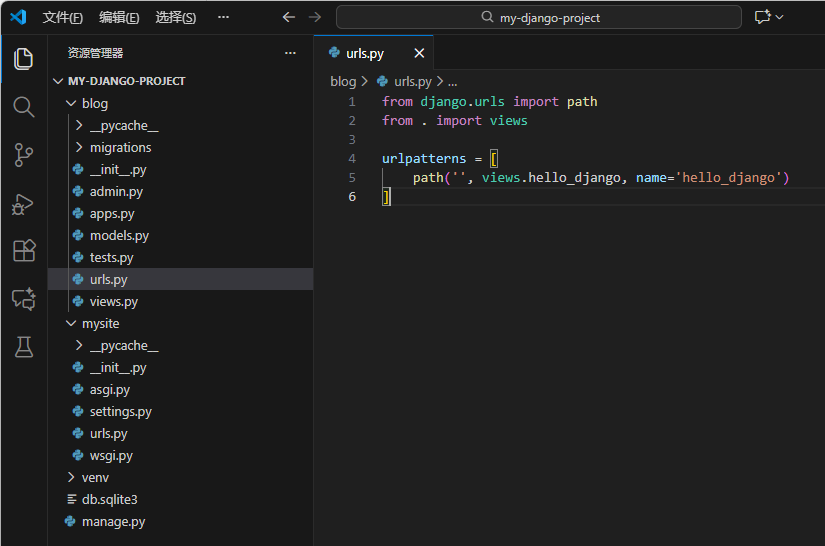
Task: Open the Search view in activity bar
Action: point(23,107)
